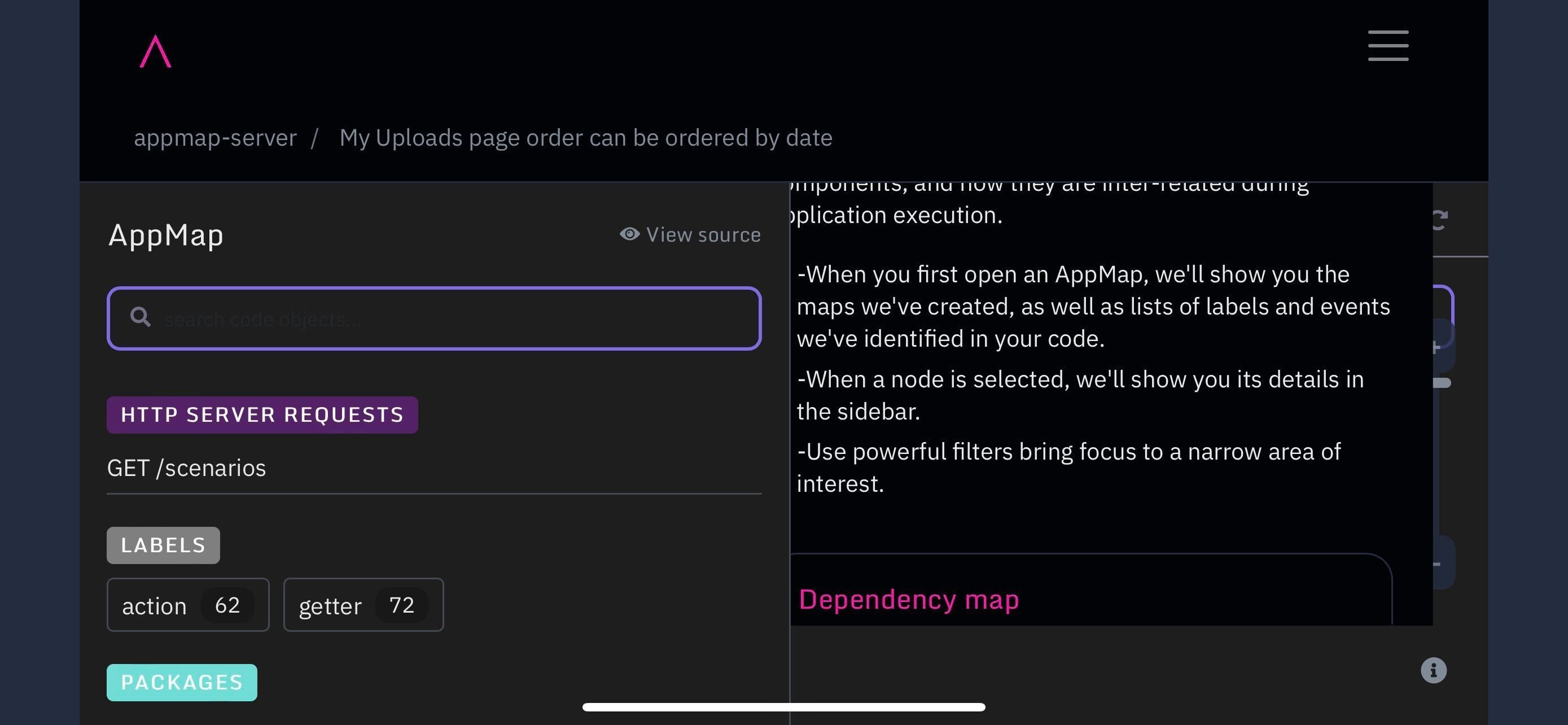Select the action label with 62

click(x=188, y=605)
